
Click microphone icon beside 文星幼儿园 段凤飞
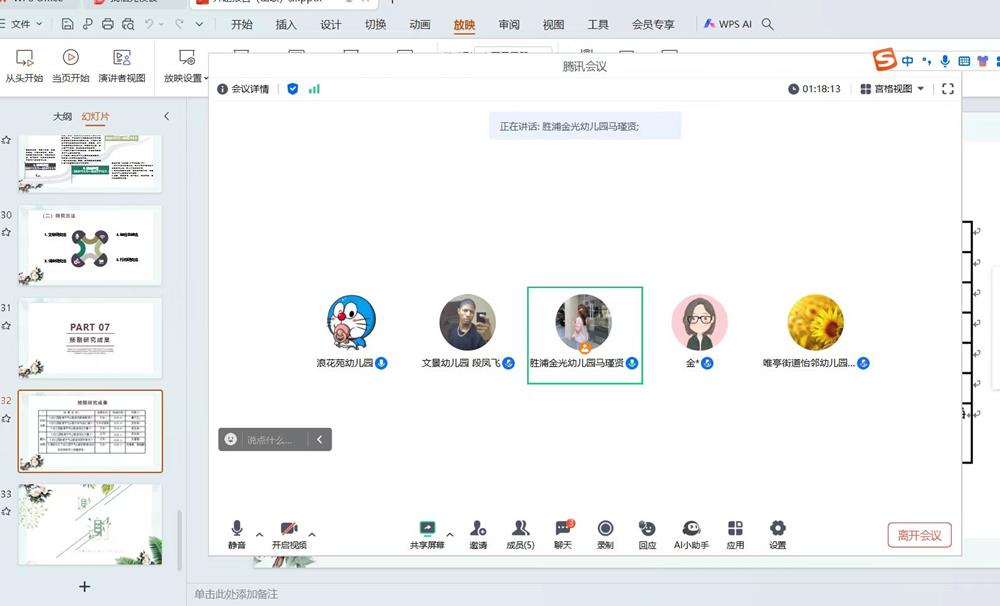pyautogui.click(x=509, y=363)
